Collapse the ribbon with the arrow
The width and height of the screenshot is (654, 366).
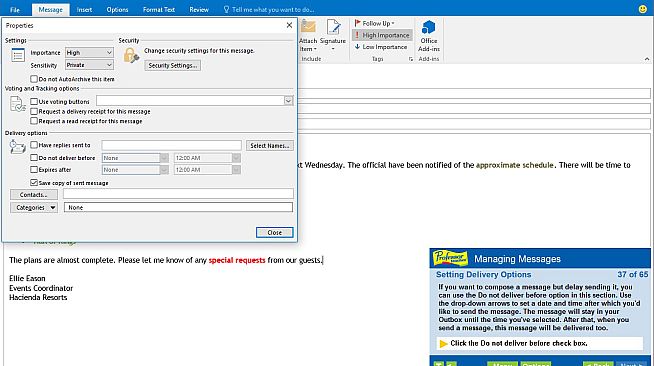[x=647, y=59]
